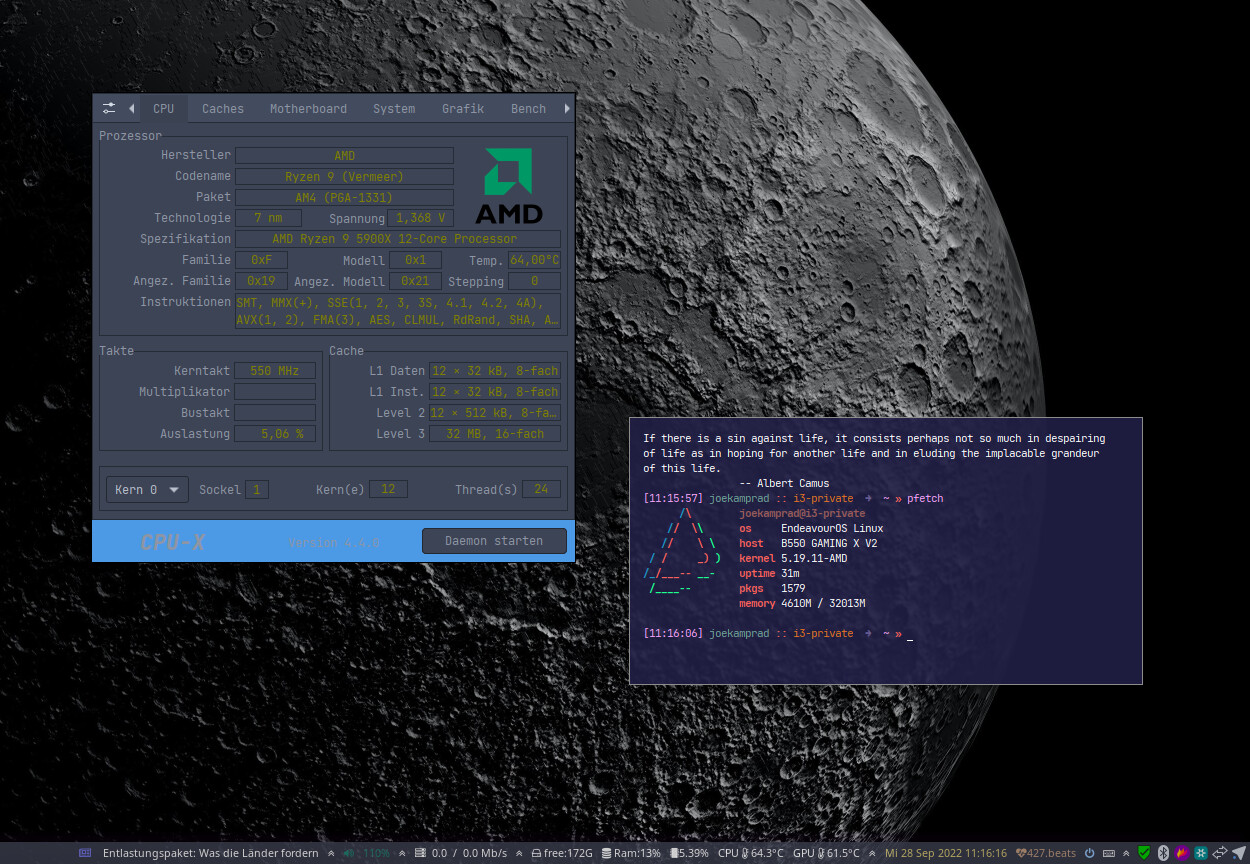
Task: Click the double-arrow sync tray icon
Action: tap(1219, 853)
